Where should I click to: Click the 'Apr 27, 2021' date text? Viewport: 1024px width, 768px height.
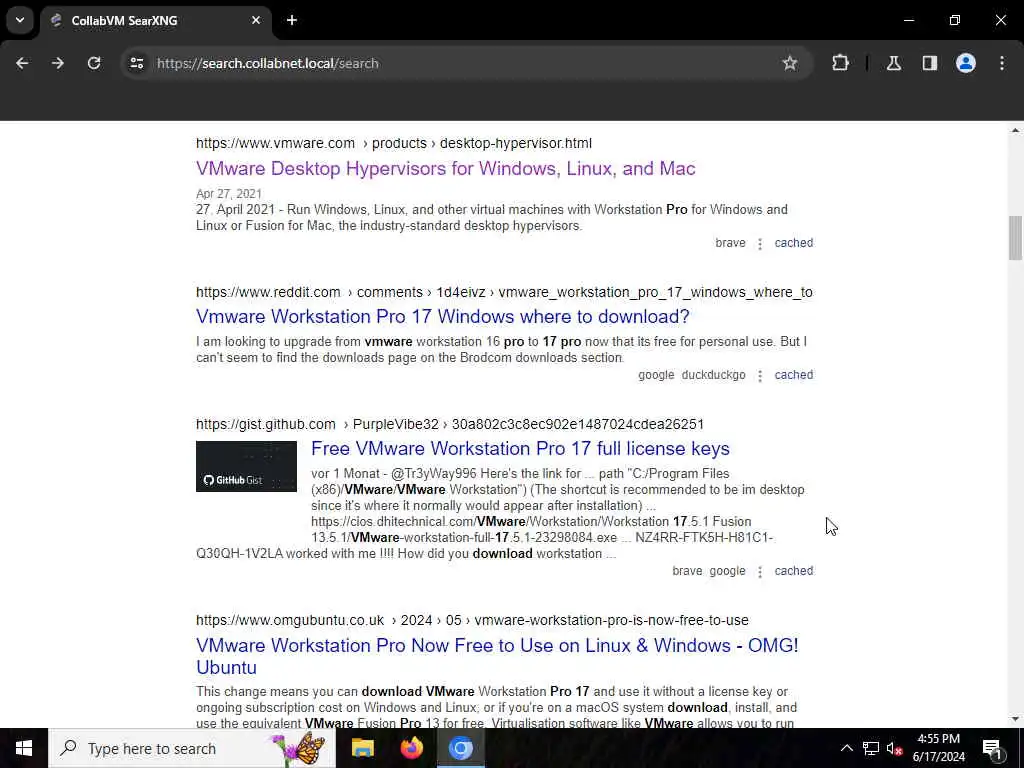pos(229,194)
